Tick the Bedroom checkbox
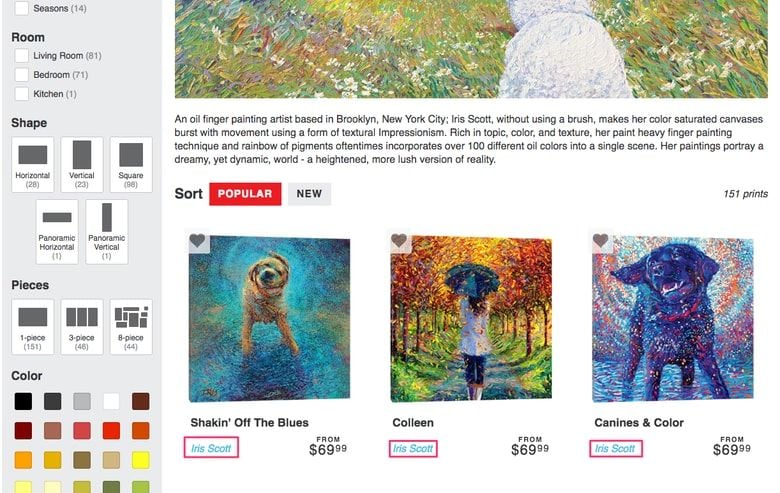This screenshot has width=780, height=493. coord(21,75)
